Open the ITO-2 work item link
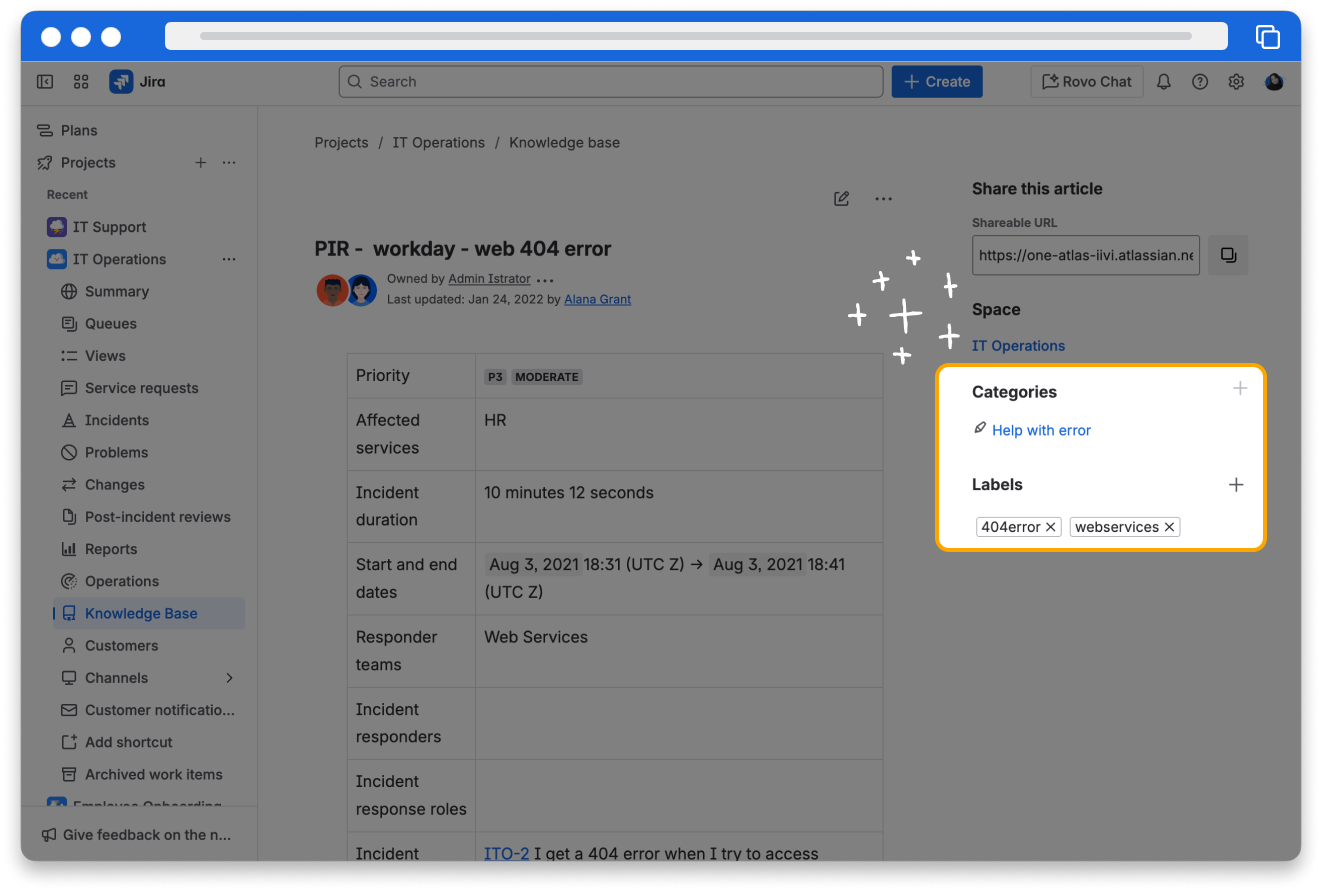This screenshot has height=892, width=1322. point(506,853)
